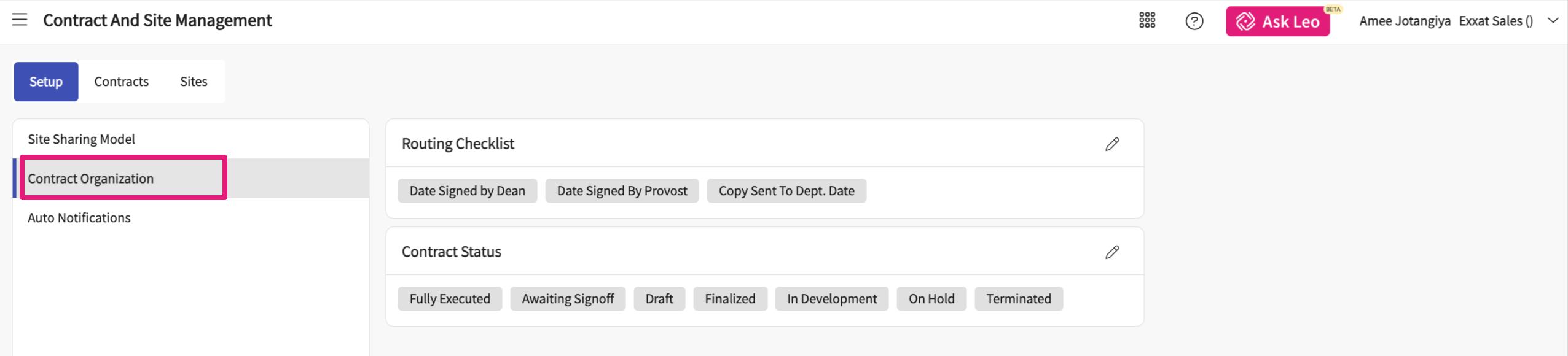Open the apps grid launcher
This screenshot has width=1568, height=356.
click(1147, 21)
